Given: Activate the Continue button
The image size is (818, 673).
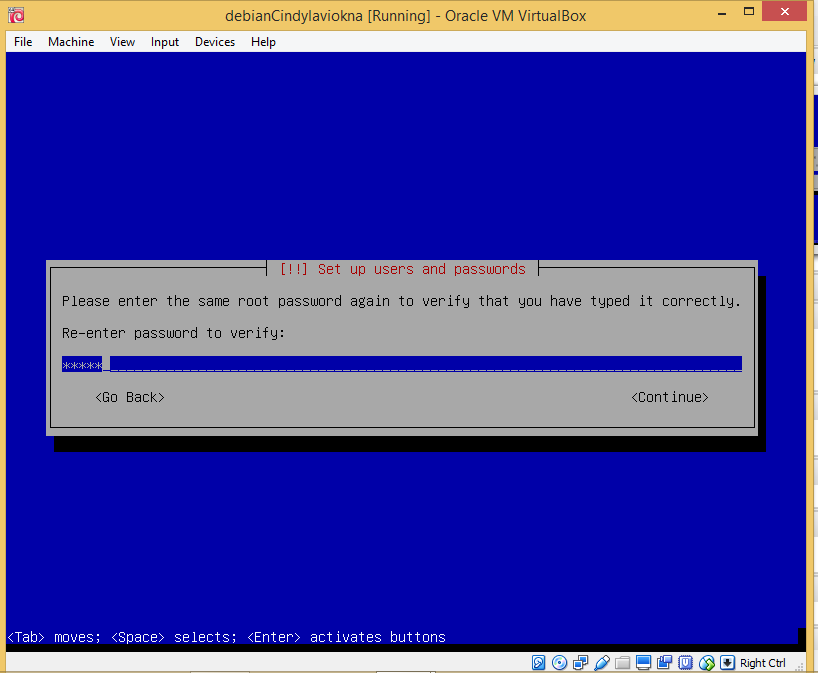Looking at the screenshot, I should pyautogui.click(x=670, y=398).
